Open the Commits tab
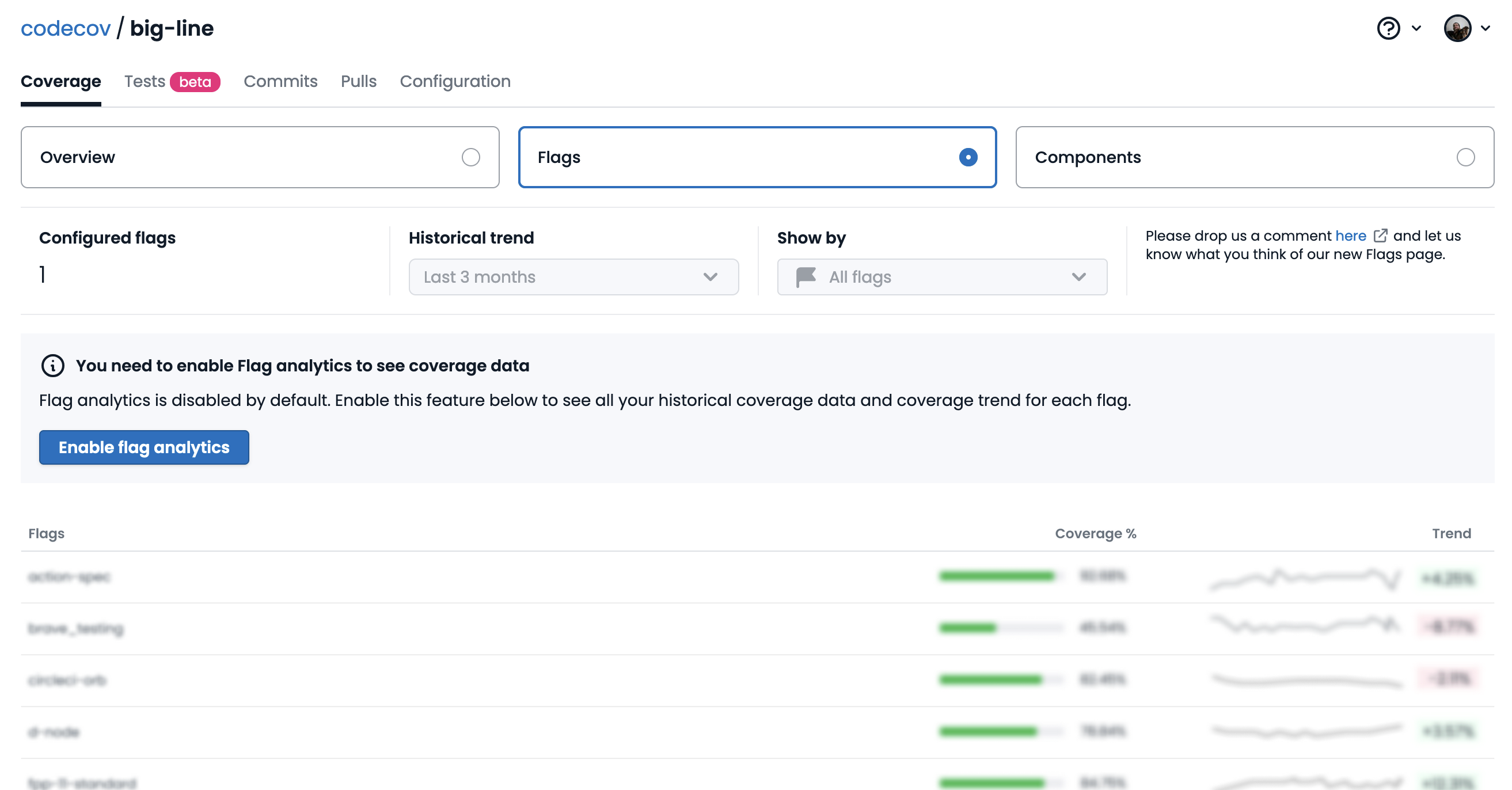Screen dimensions: 1512x790 [280, 81]
